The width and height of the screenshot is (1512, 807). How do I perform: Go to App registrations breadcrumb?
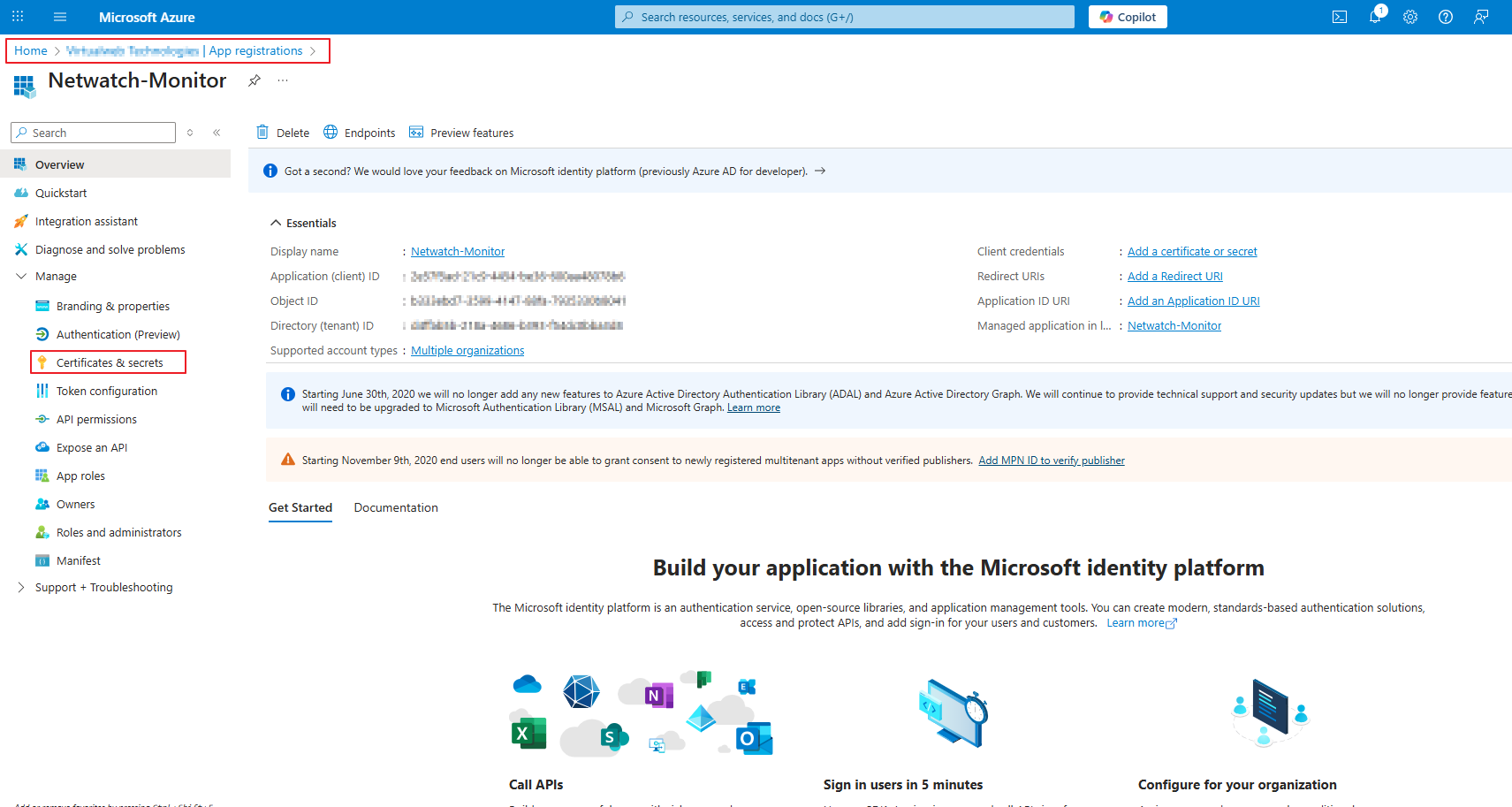[255, 50]
